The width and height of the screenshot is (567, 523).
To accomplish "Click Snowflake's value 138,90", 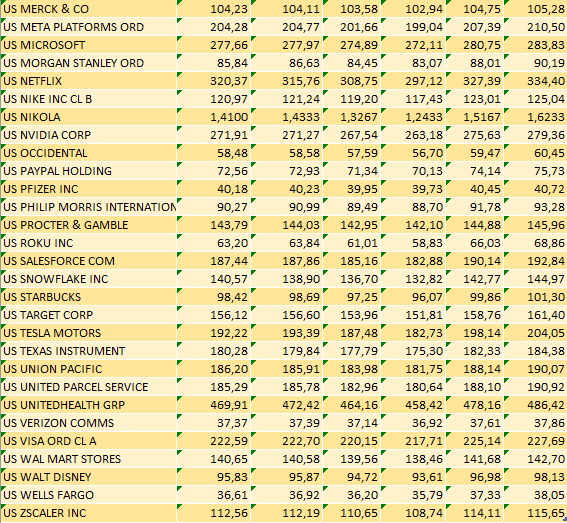I will tap(301, 279).
